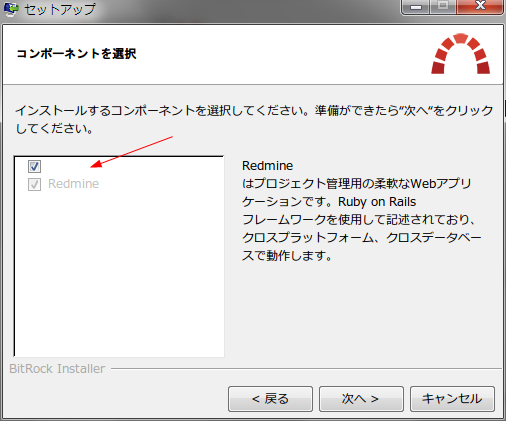Click the Redmine logo in header
Screen dimensions: 506x421
tap(461, 53)
